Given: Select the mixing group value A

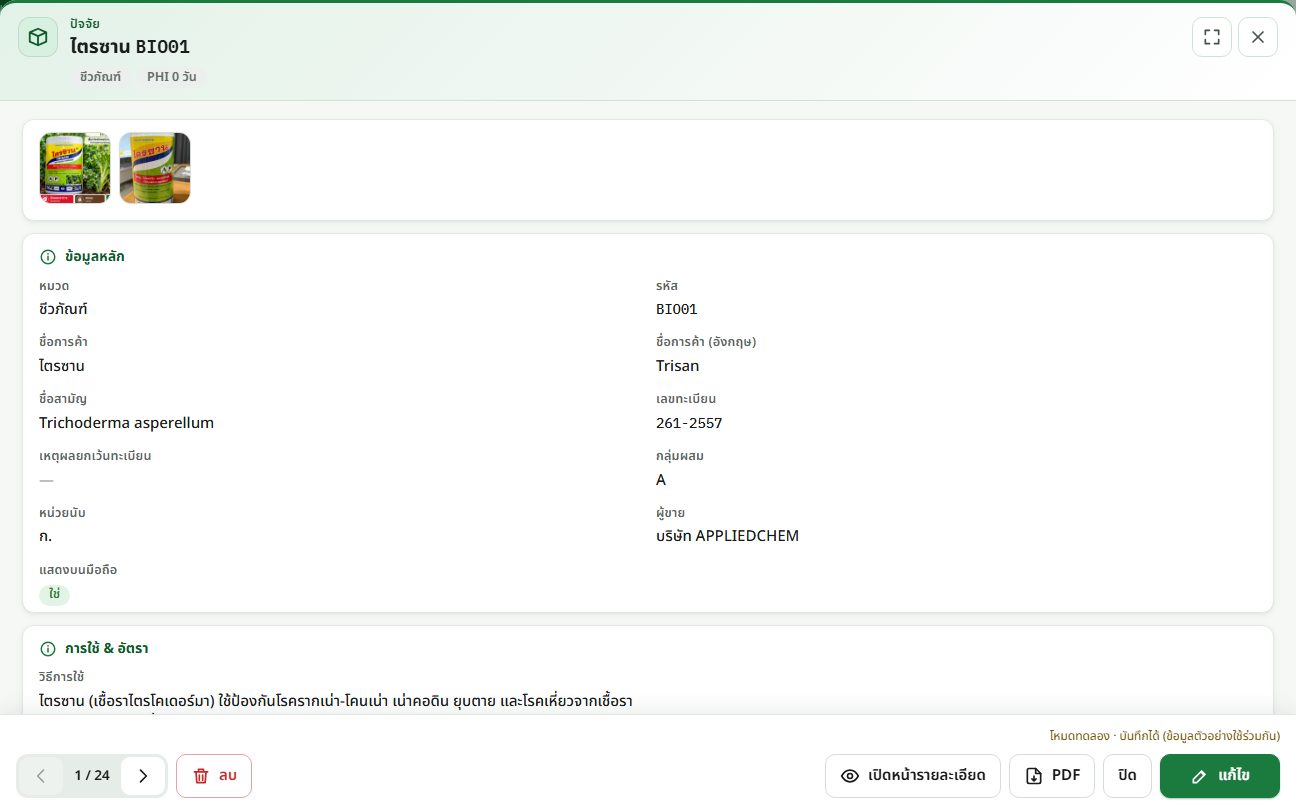Looking at the screenshot, I should 661,480.
